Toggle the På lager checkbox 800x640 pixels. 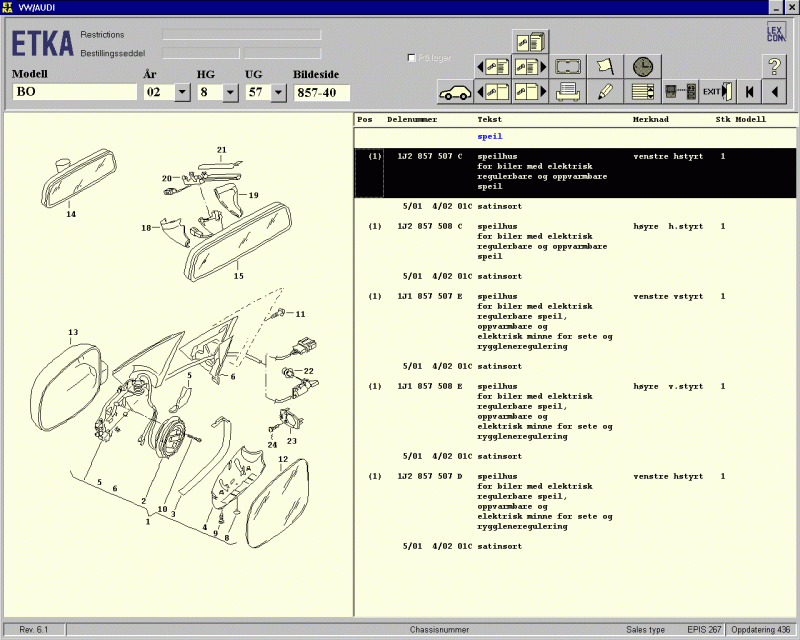point(412,58)
